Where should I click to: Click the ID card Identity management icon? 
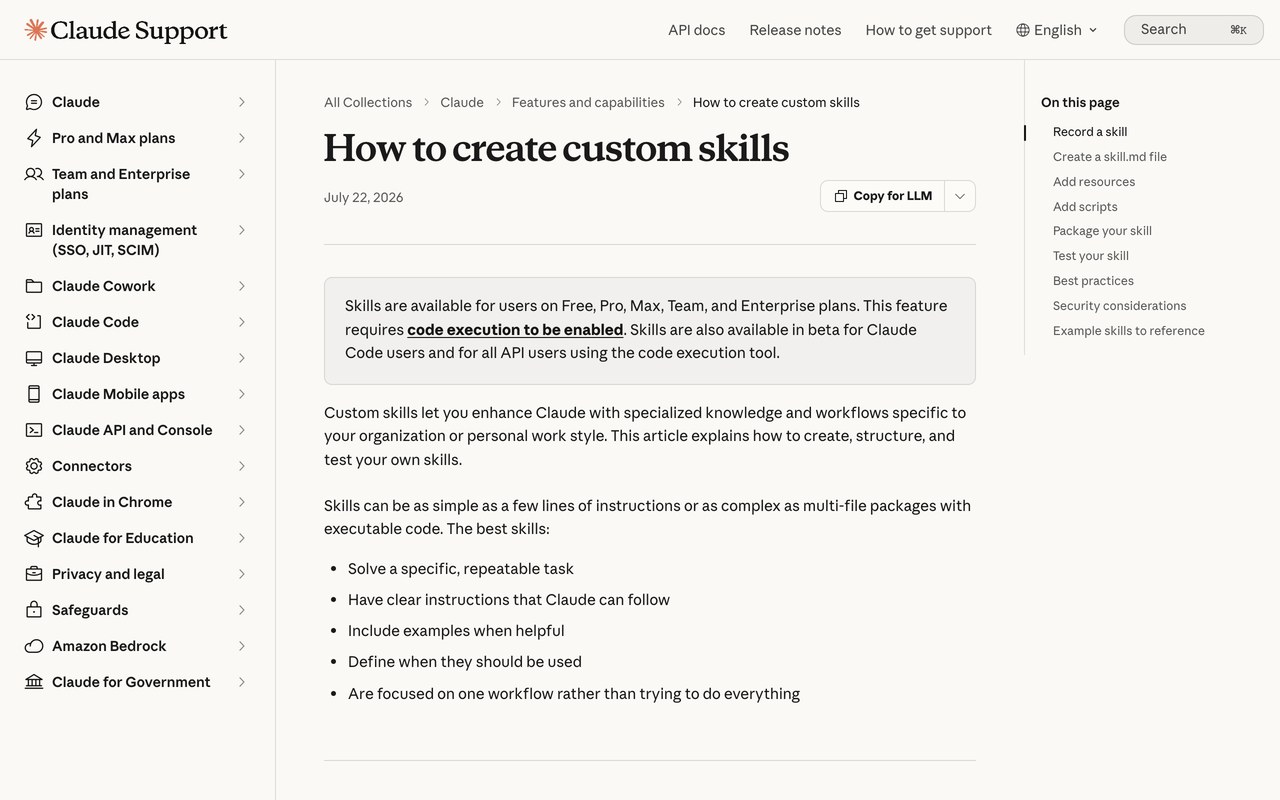34,230
